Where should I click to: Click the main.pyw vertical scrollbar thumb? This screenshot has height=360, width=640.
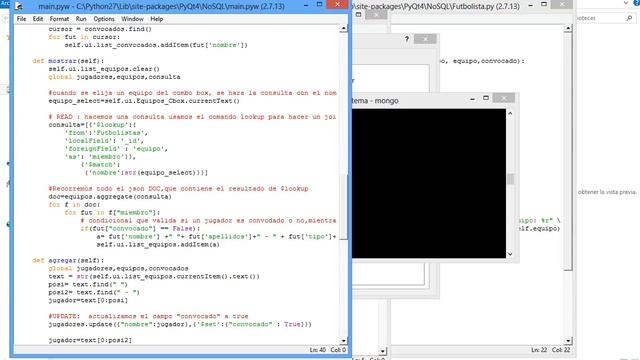click(343, 207)
